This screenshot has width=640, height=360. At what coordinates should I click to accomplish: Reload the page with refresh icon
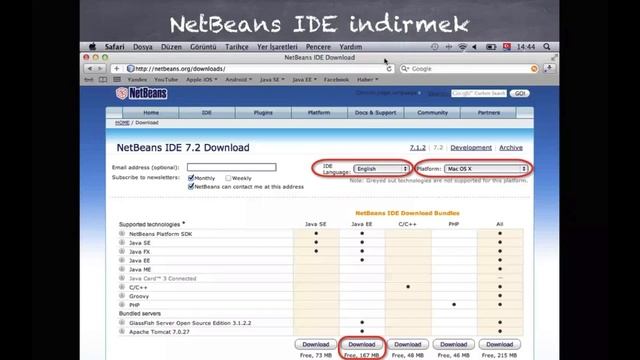(x=389, y=69)
